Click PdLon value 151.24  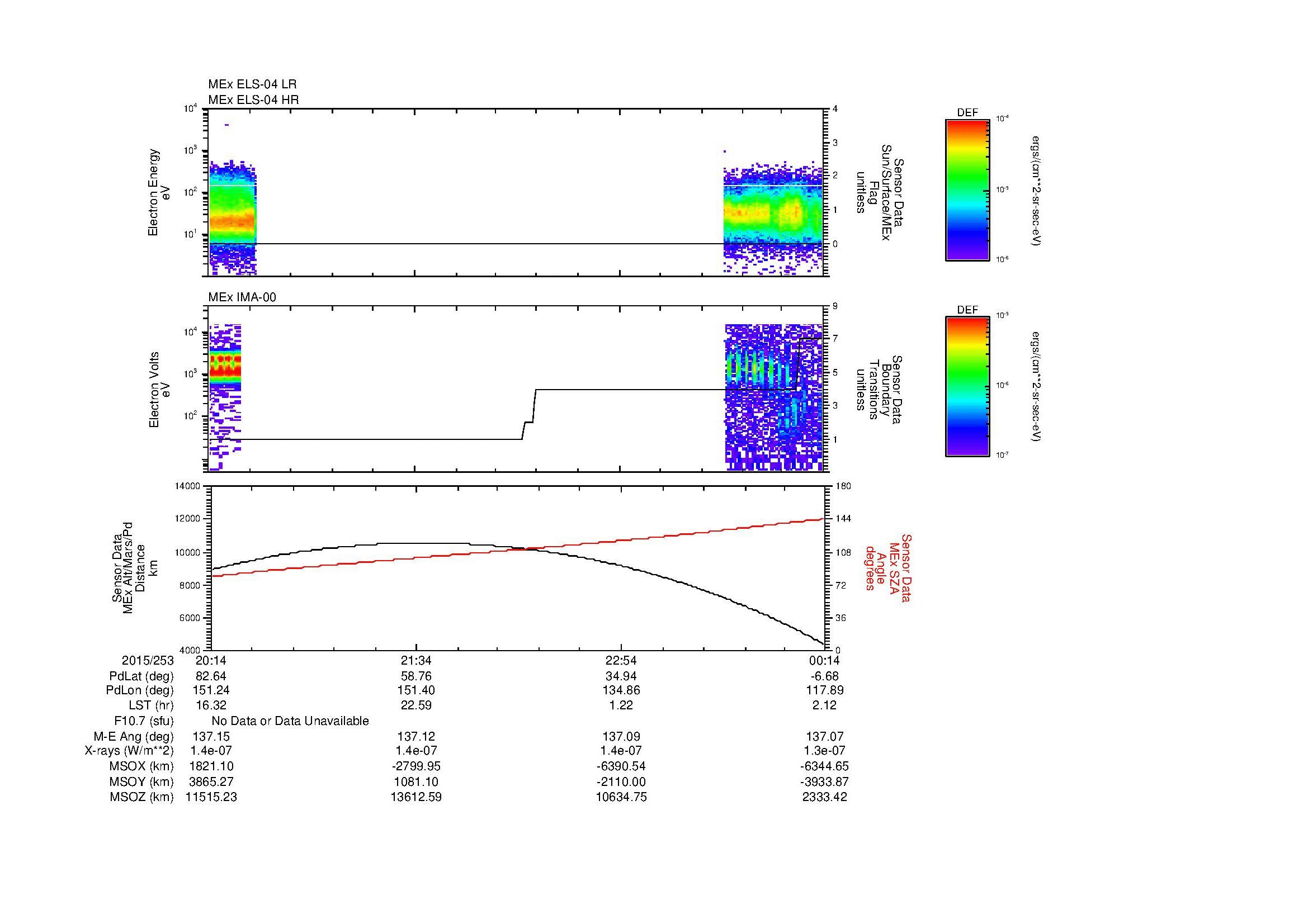(x=211, y=690)
